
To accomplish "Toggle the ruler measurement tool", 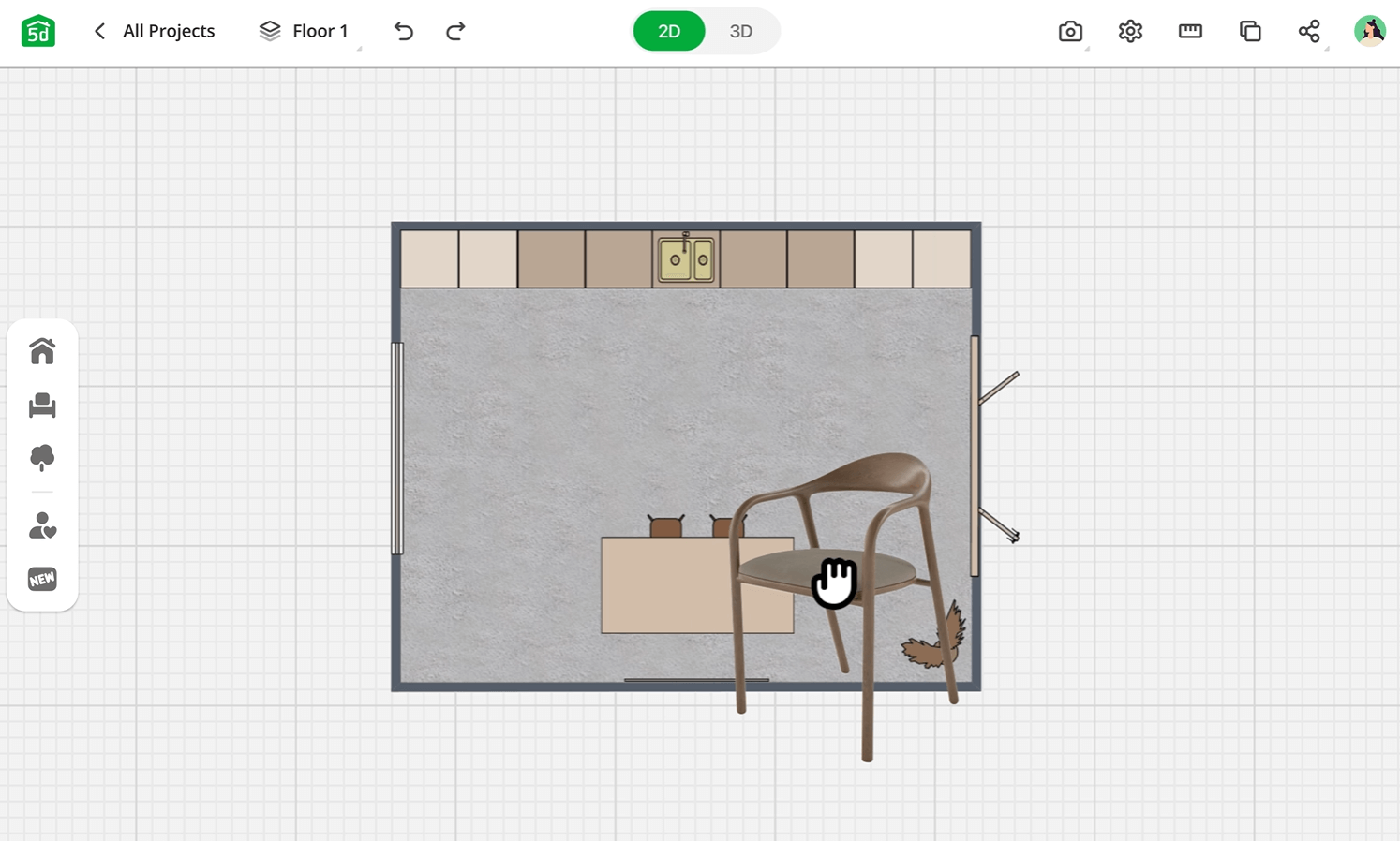I will click(1190, 31).
